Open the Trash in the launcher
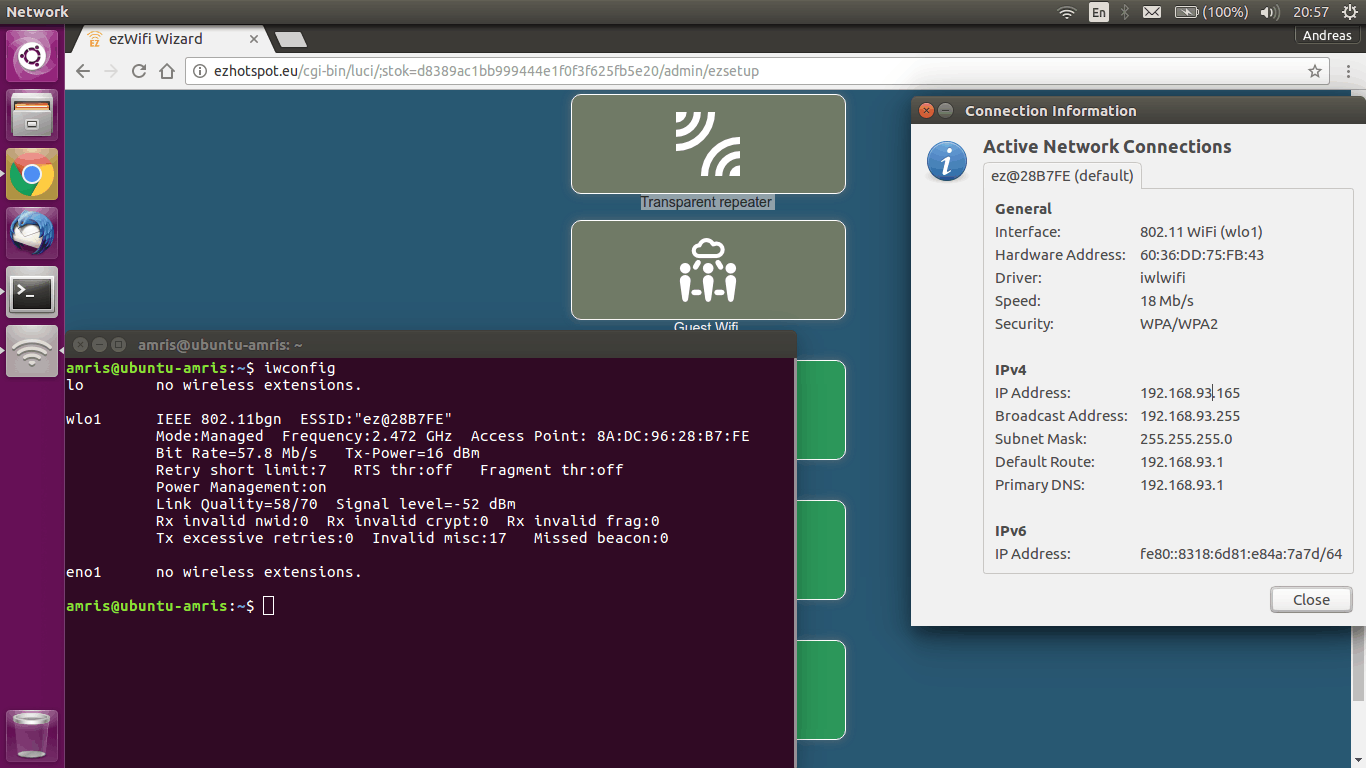This screenshot has height=768, width=1366. coord(32,736)
